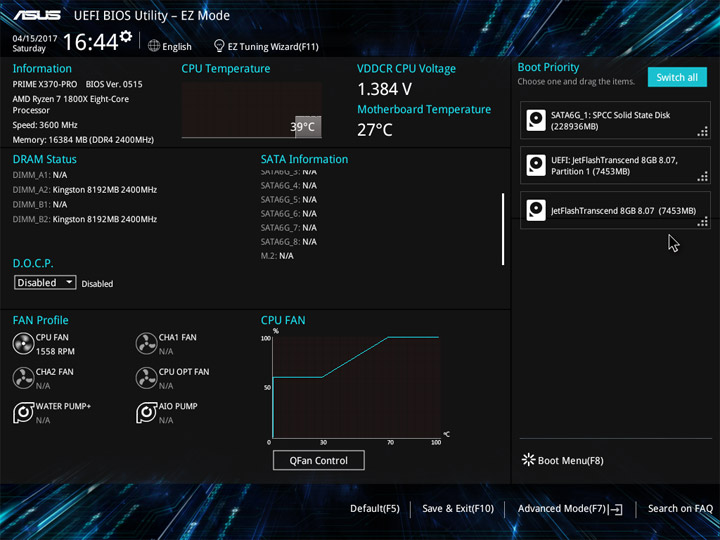Click the CHA1 FAN icon

click(x=146, y=344)
